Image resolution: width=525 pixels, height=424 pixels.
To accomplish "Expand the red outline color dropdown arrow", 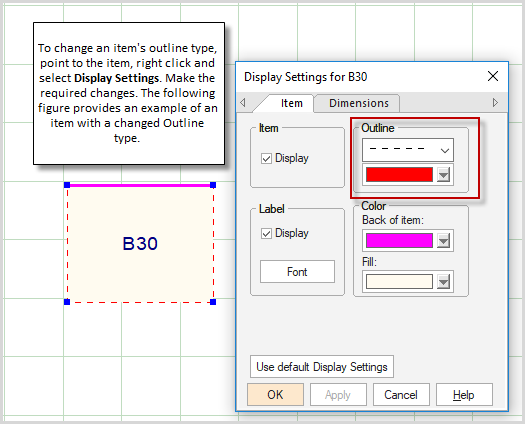I will click(x=443, y=175).
